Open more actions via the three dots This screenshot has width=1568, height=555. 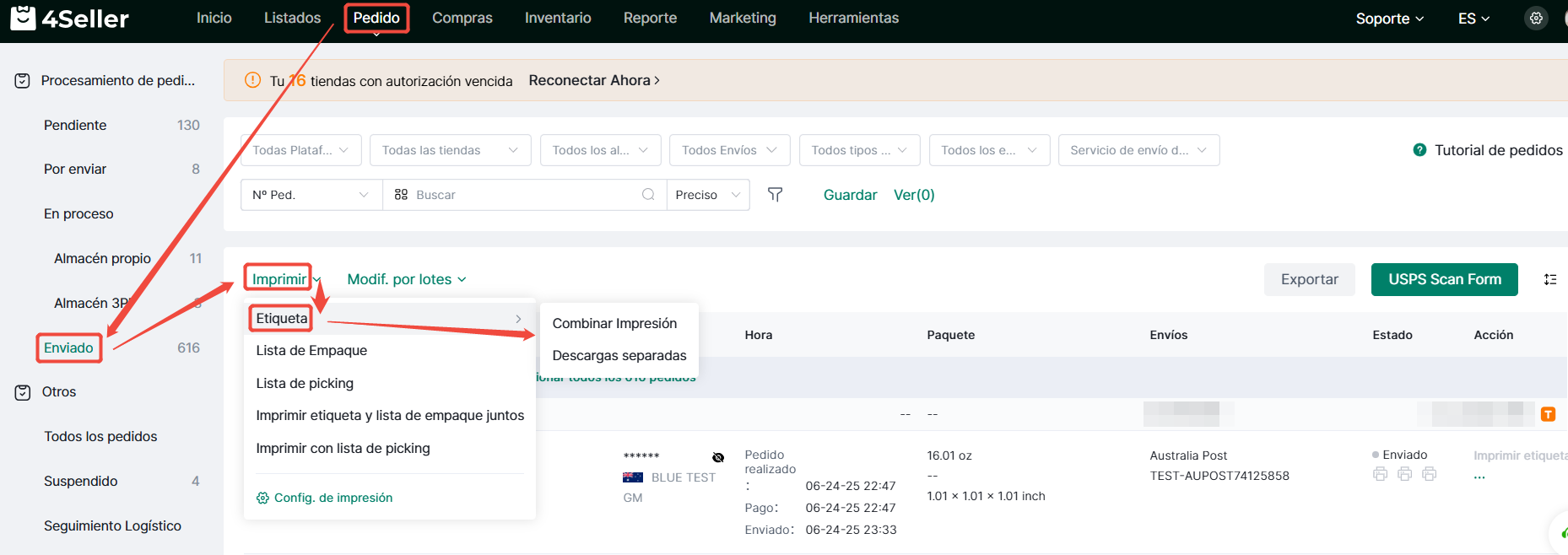pos(1479,477)
